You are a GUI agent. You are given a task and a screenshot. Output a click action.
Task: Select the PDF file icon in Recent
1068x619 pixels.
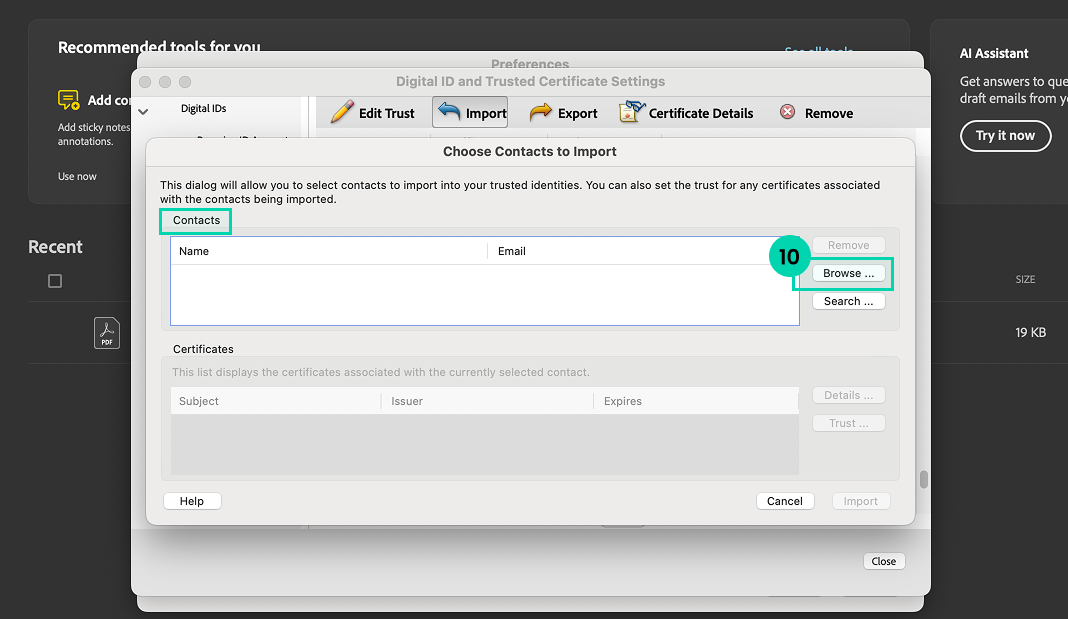(107, 332)
